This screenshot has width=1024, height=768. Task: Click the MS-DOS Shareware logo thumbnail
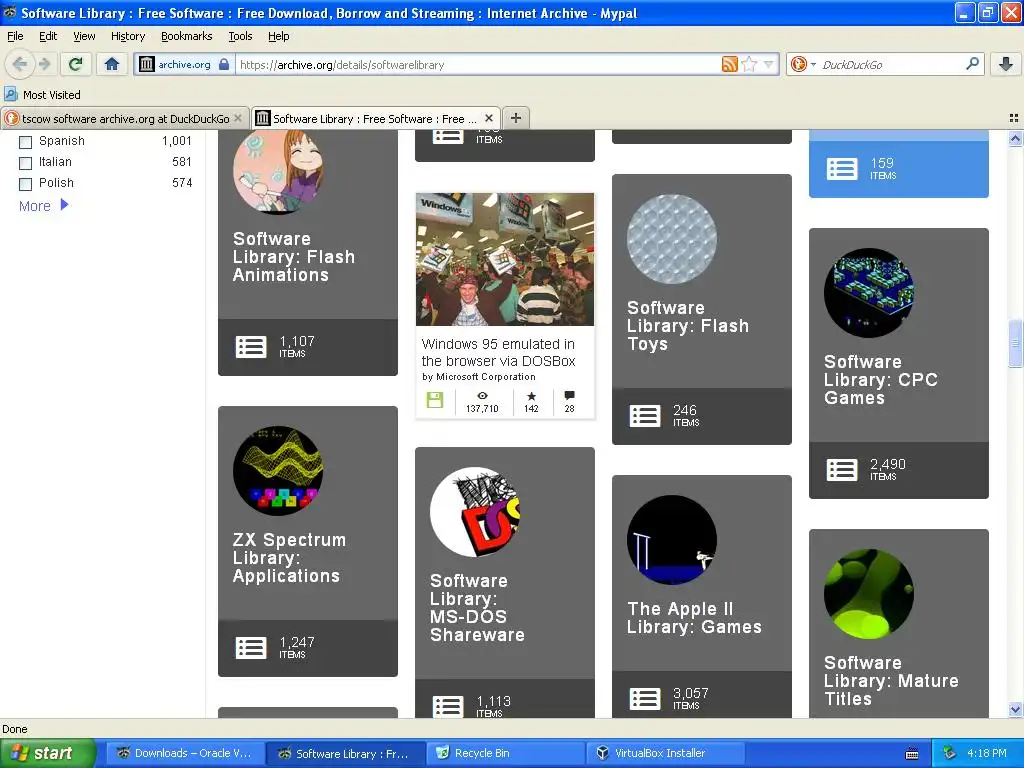click(x=475, y=512)
